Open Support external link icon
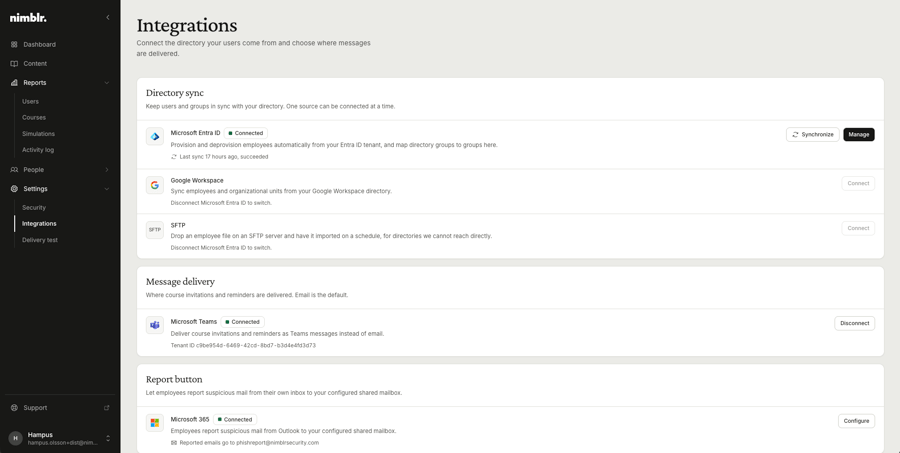The image size is (900, 453). point(106,408)
